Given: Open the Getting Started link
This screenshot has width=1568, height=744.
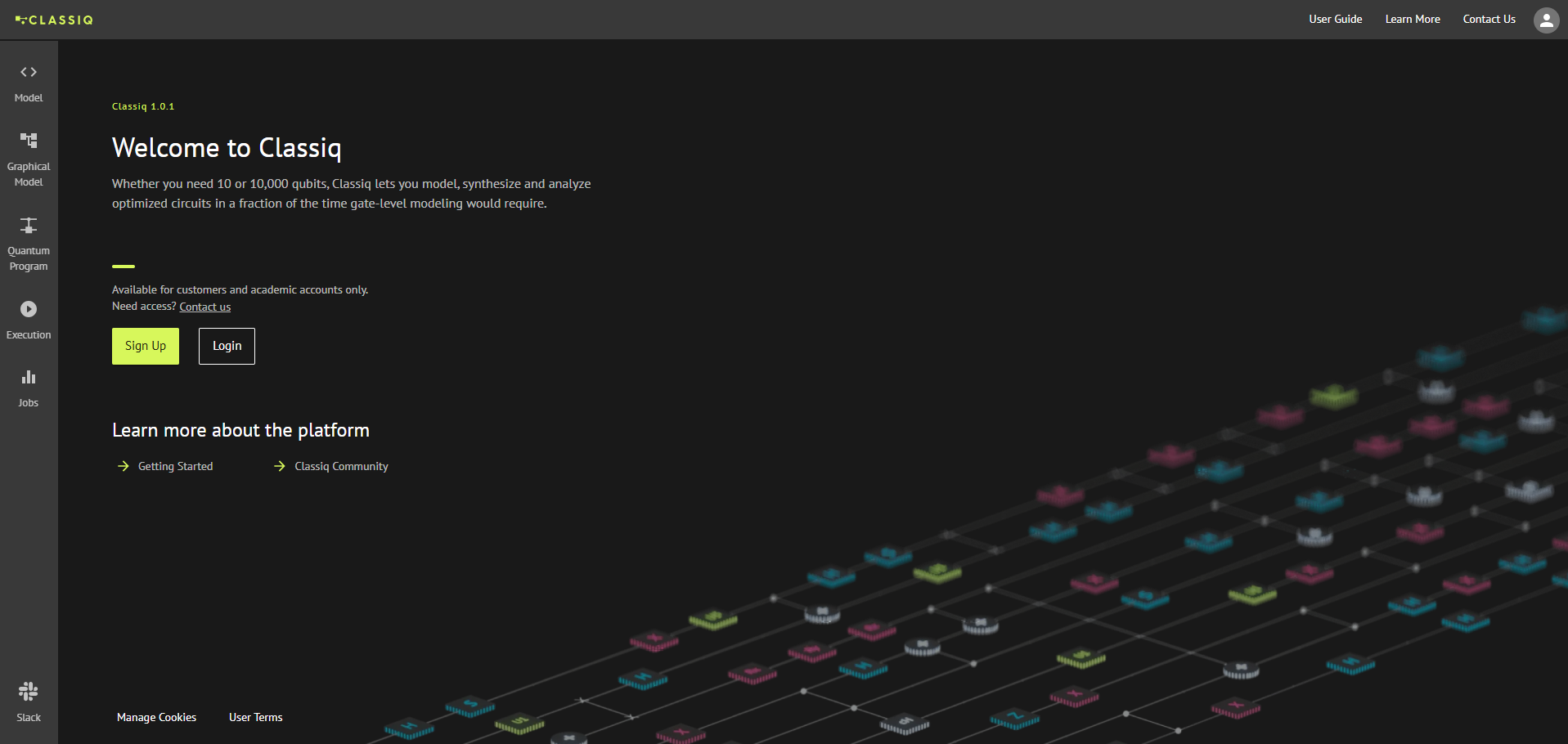Looking at the screenshot, I should [175, 466].
